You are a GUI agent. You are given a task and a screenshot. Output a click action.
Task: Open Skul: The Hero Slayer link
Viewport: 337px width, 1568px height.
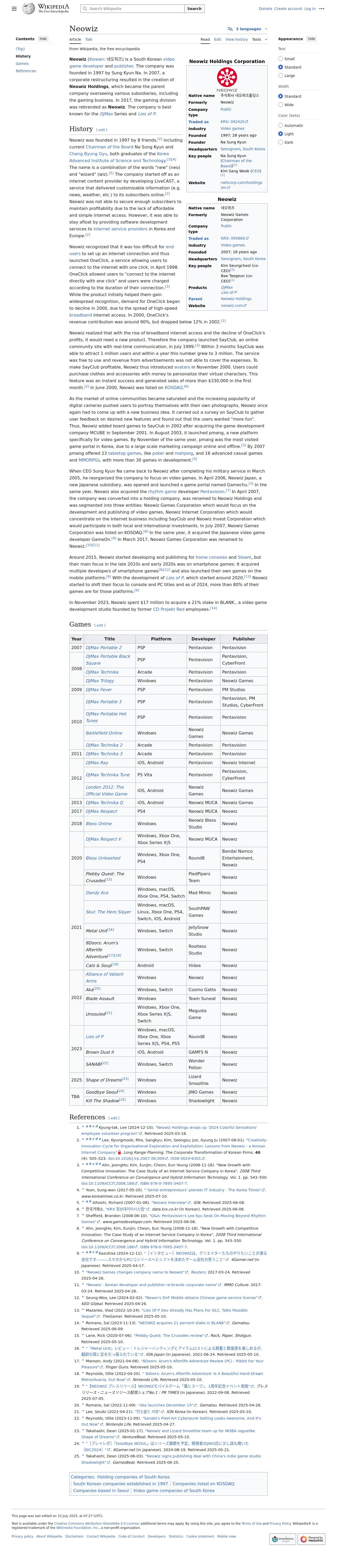pyautogui.click(x=108, y=912)
